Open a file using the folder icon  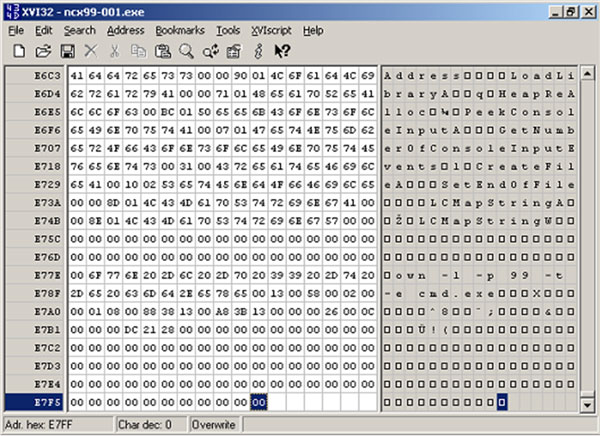pyautogui.click(x=43, y=50)
